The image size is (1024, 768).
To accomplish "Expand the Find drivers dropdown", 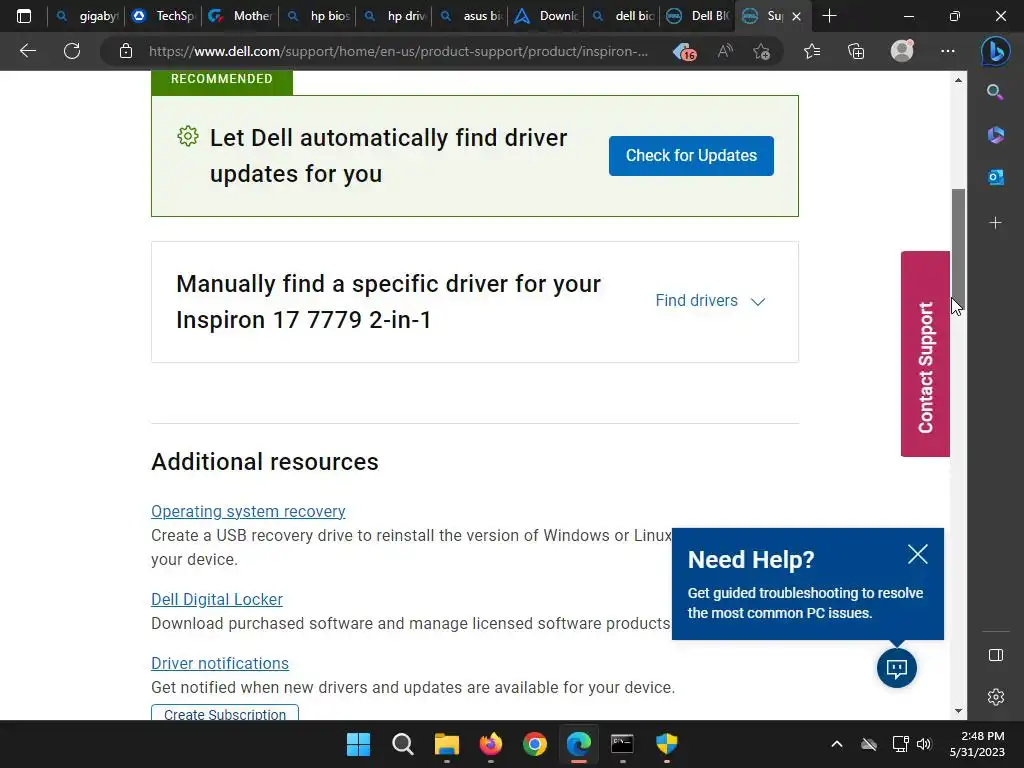I will (x=710, y=300).
